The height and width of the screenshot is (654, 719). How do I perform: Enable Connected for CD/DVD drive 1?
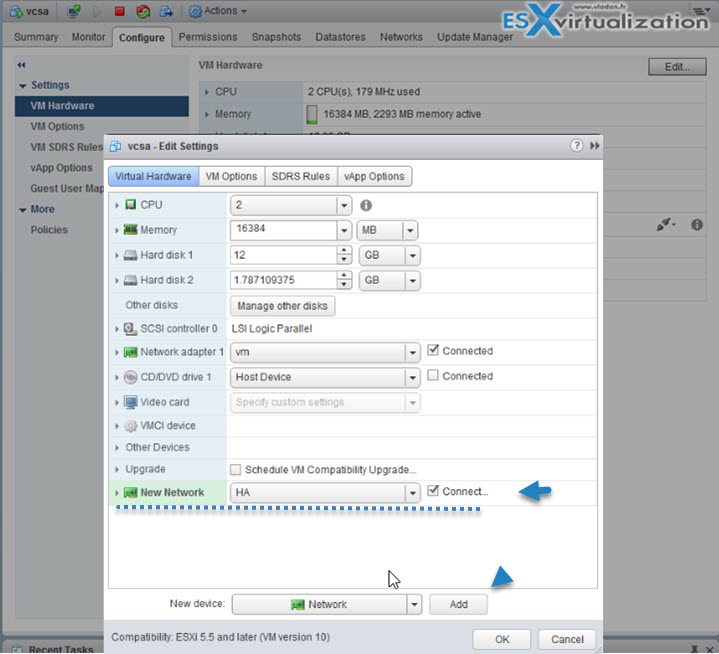pyautogui.click(x=433, y=376)
